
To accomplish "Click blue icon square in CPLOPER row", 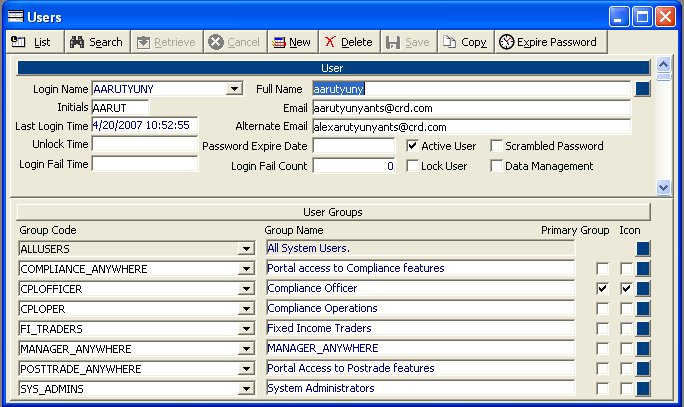I will (643, 308).
